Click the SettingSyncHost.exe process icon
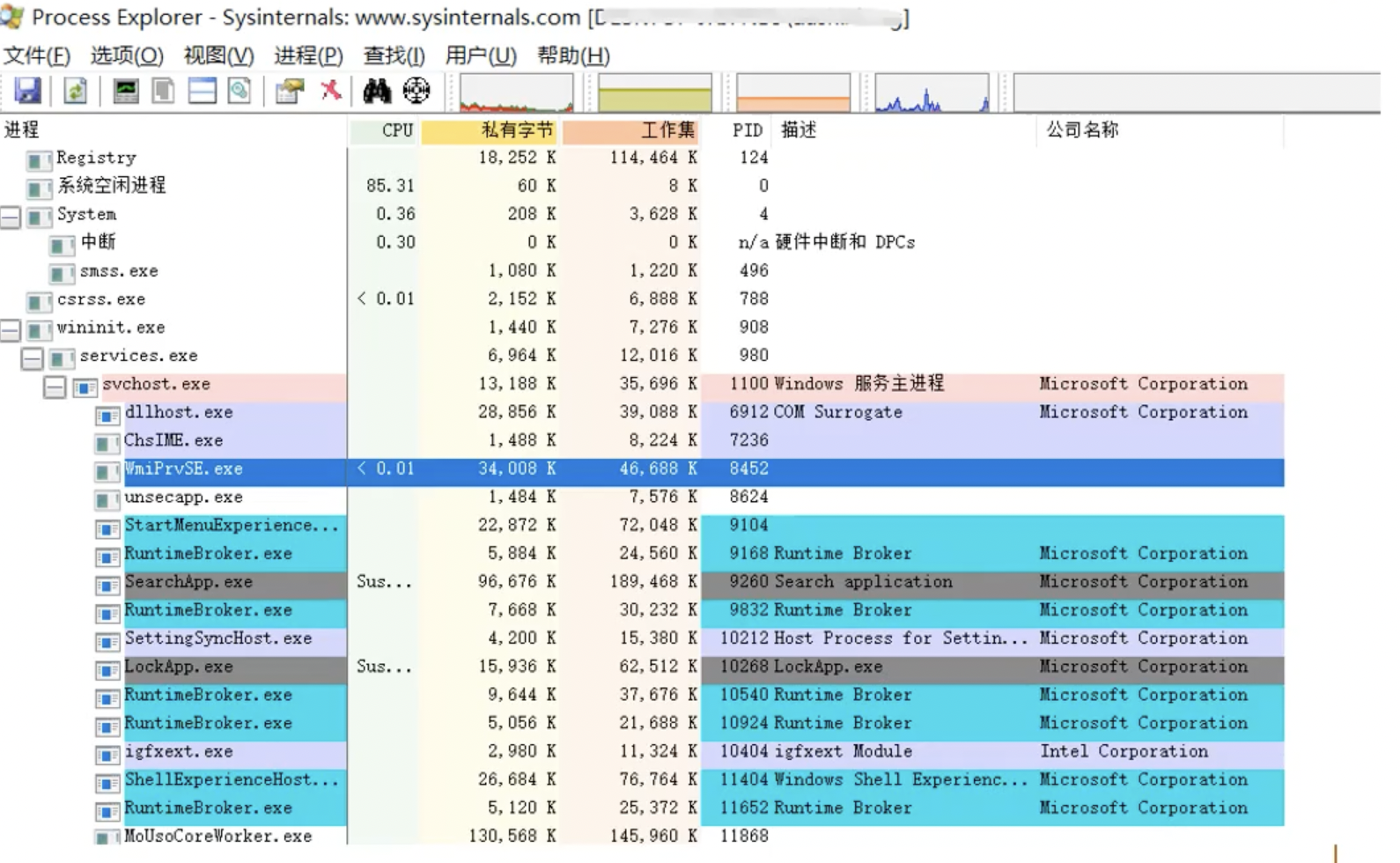Screen dimensions: 1400x863 [107, 642]
